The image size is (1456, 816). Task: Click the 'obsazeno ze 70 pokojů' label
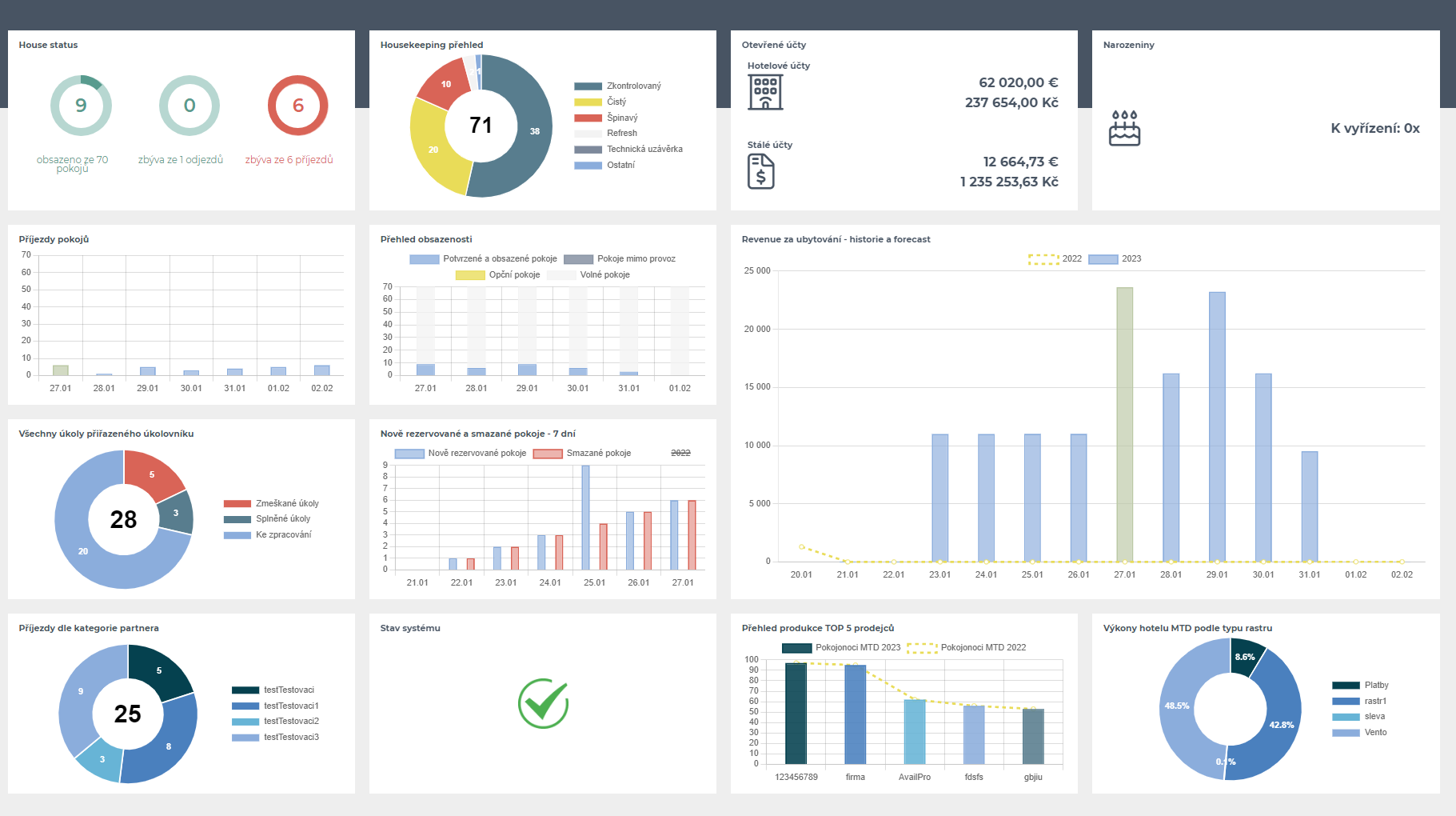click(73, 164)
